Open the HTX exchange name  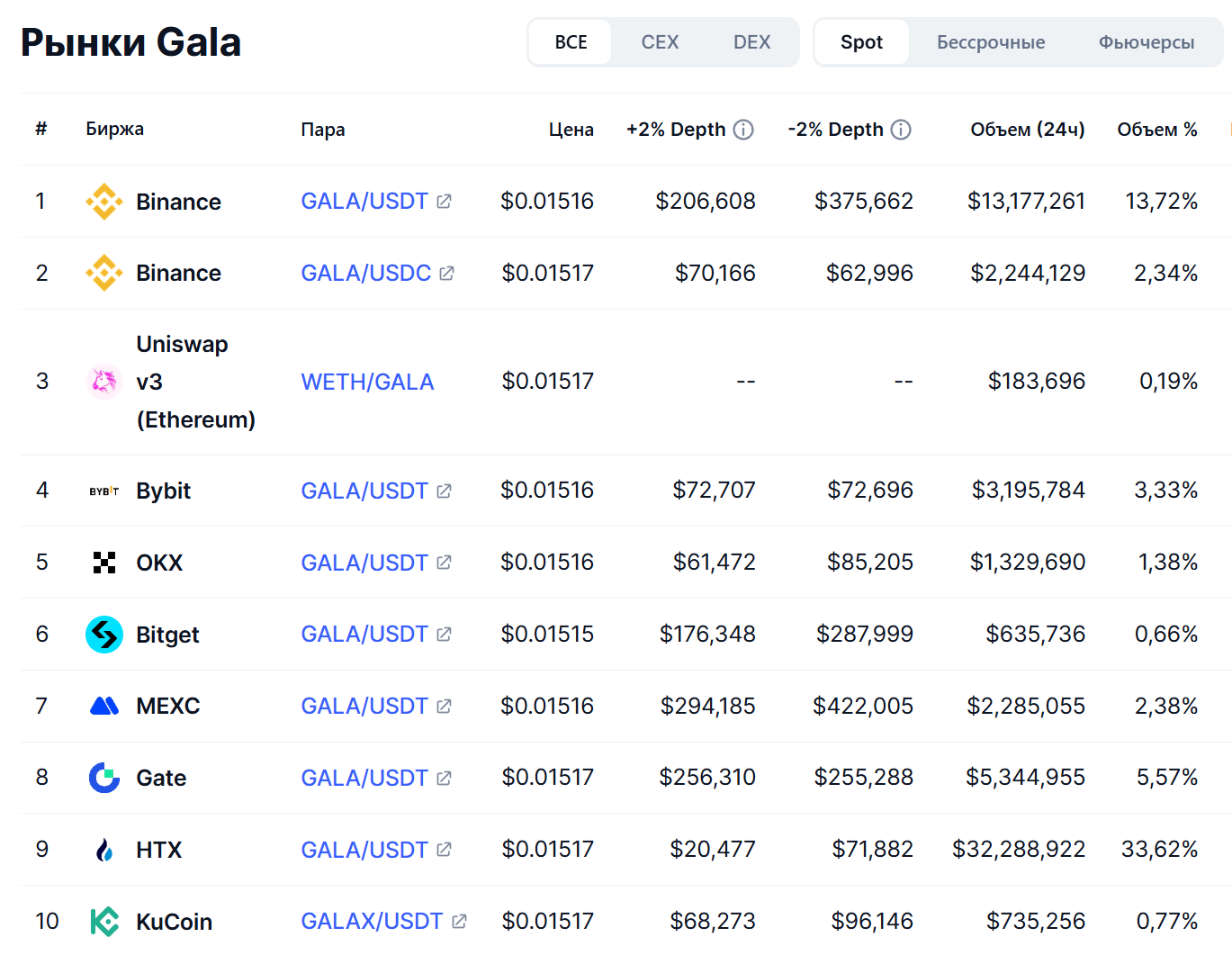pos(158,850)
